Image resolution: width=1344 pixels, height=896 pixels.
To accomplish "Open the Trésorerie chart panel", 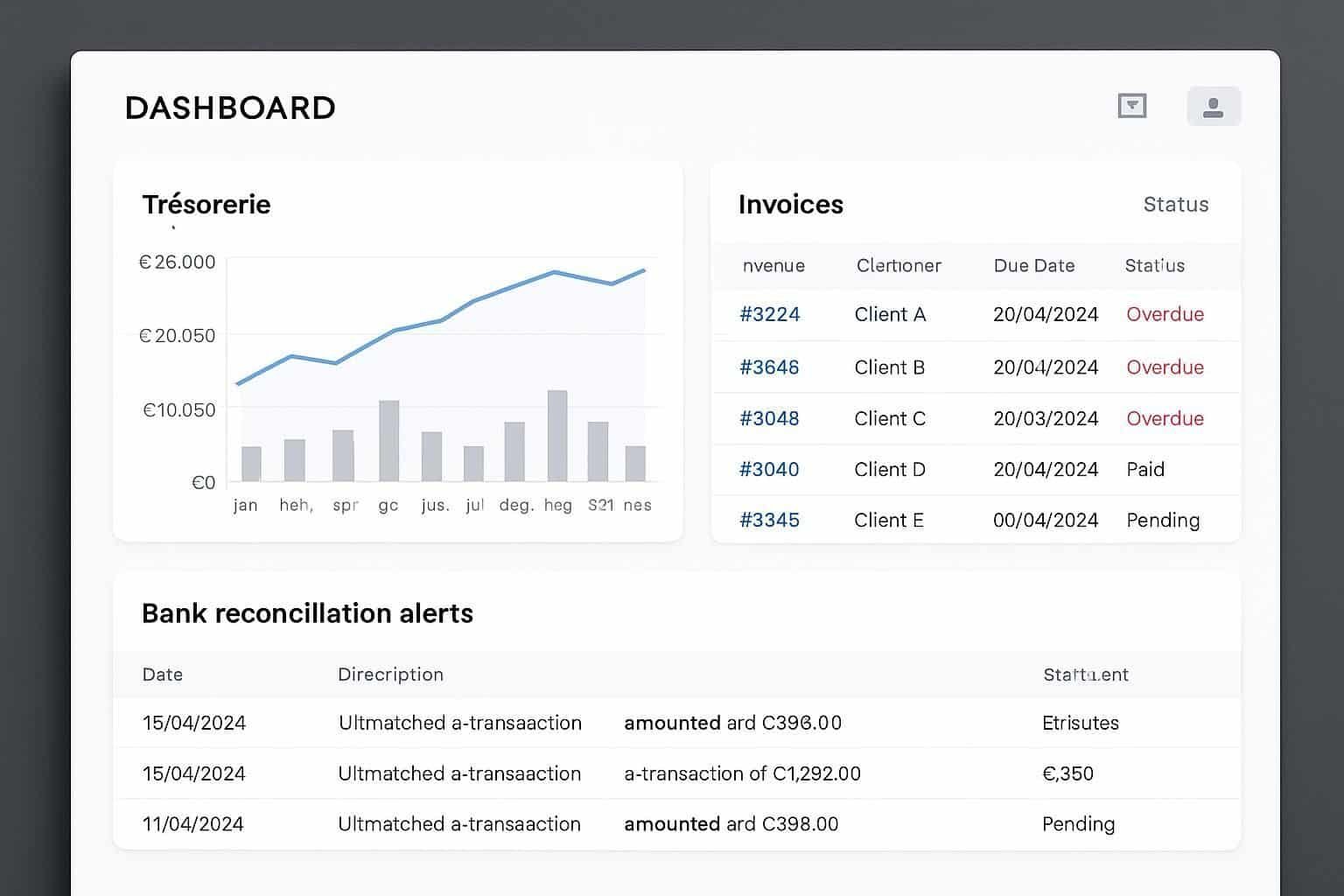I will tap(206, 204).
